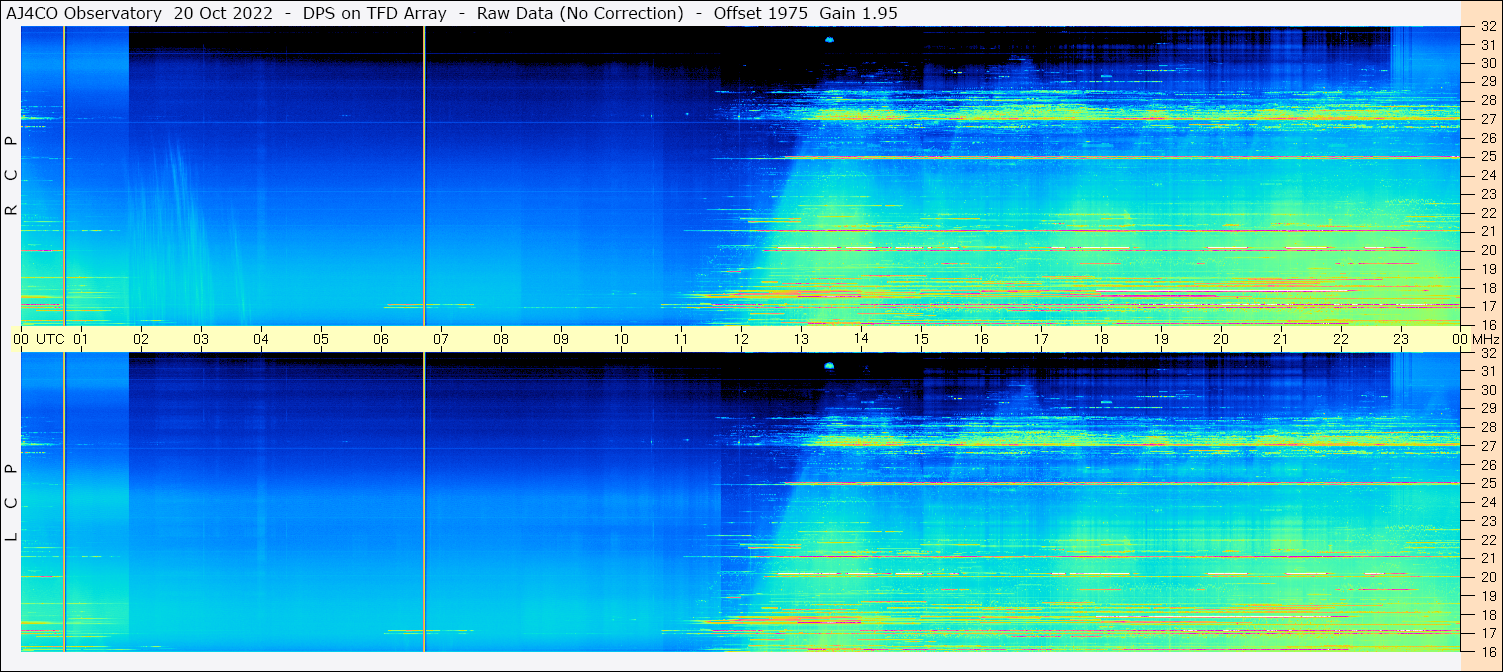
Task: Click the RCP label beside upper spectrogram
Action: [x=11, y=176]
